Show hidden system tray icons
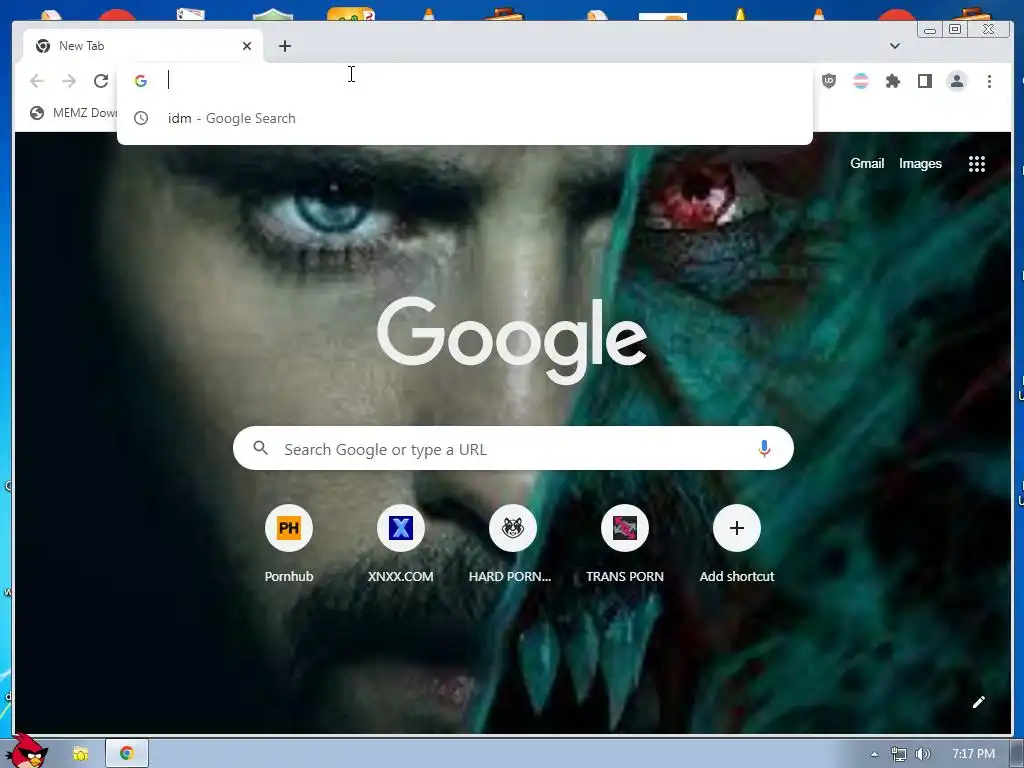The width and height of the screenshot is (1024, 768). (874, 754)
